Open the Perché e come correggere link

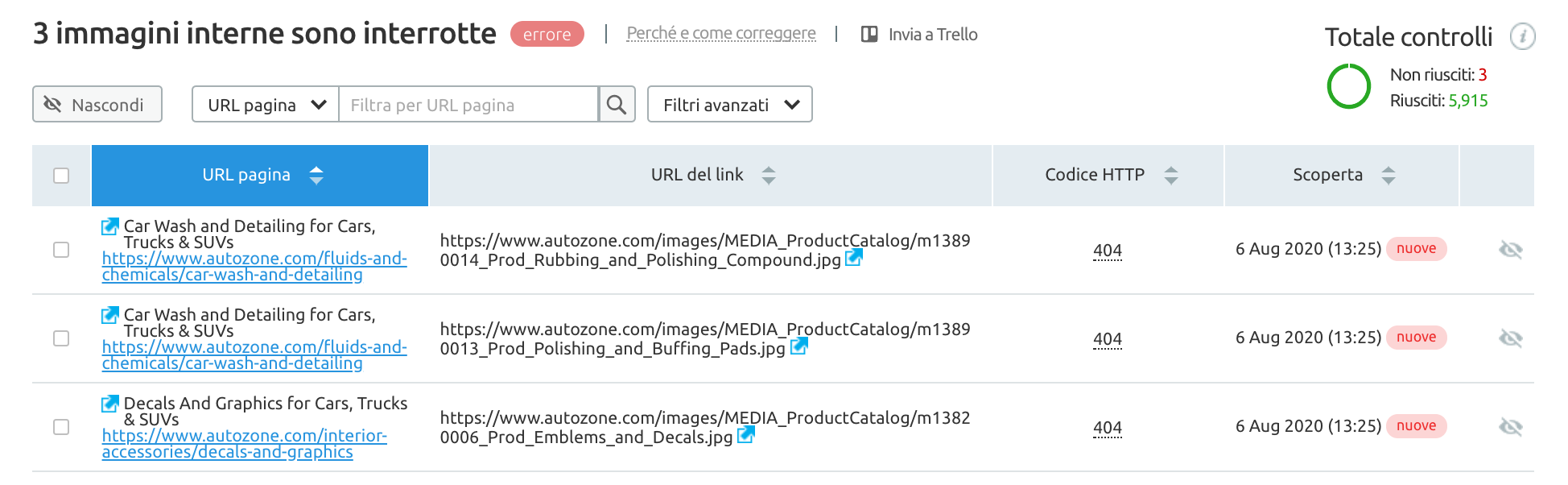[x=720, y=34]
